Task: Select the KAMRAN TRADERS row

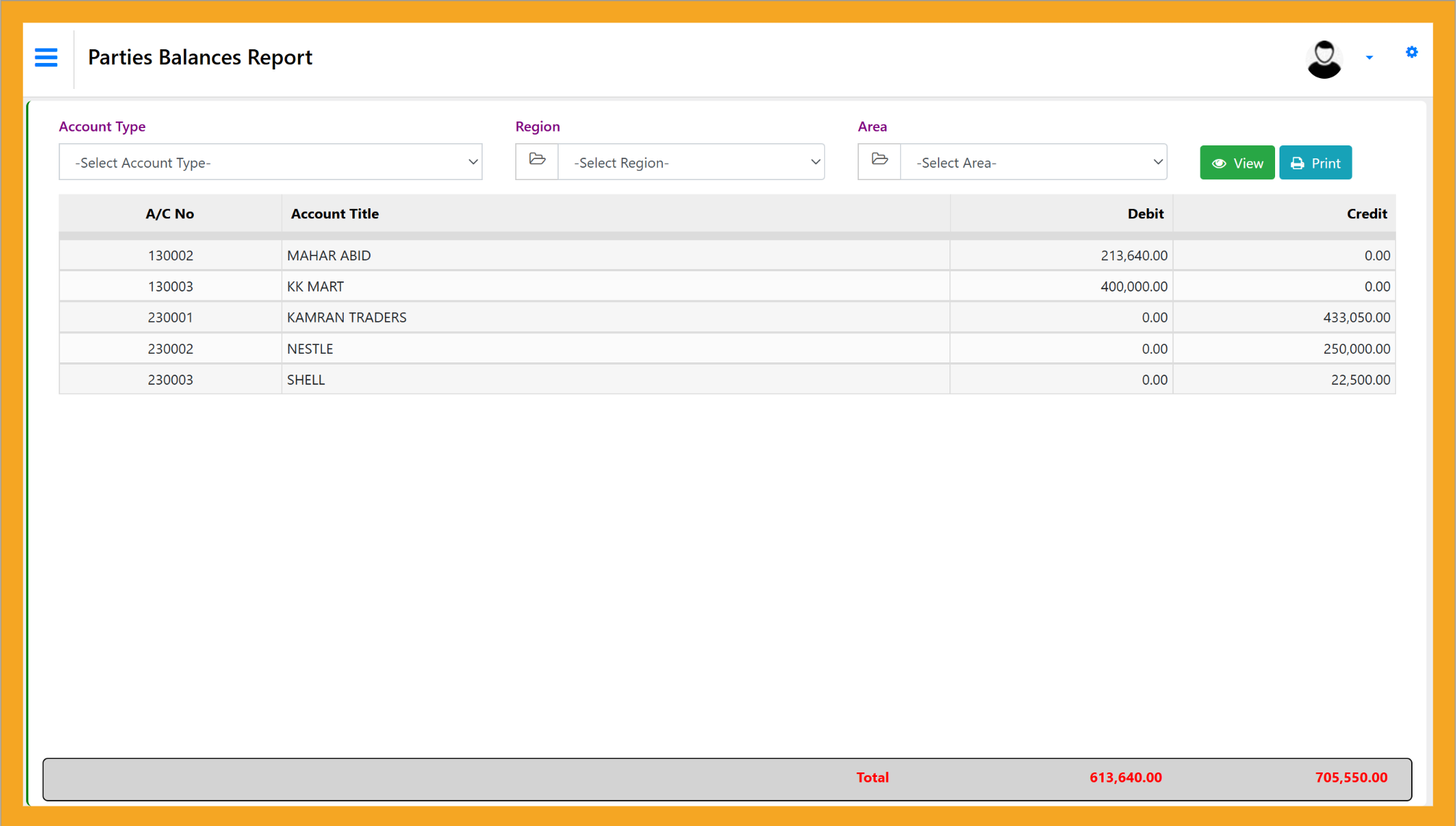Action: (347, 318)
